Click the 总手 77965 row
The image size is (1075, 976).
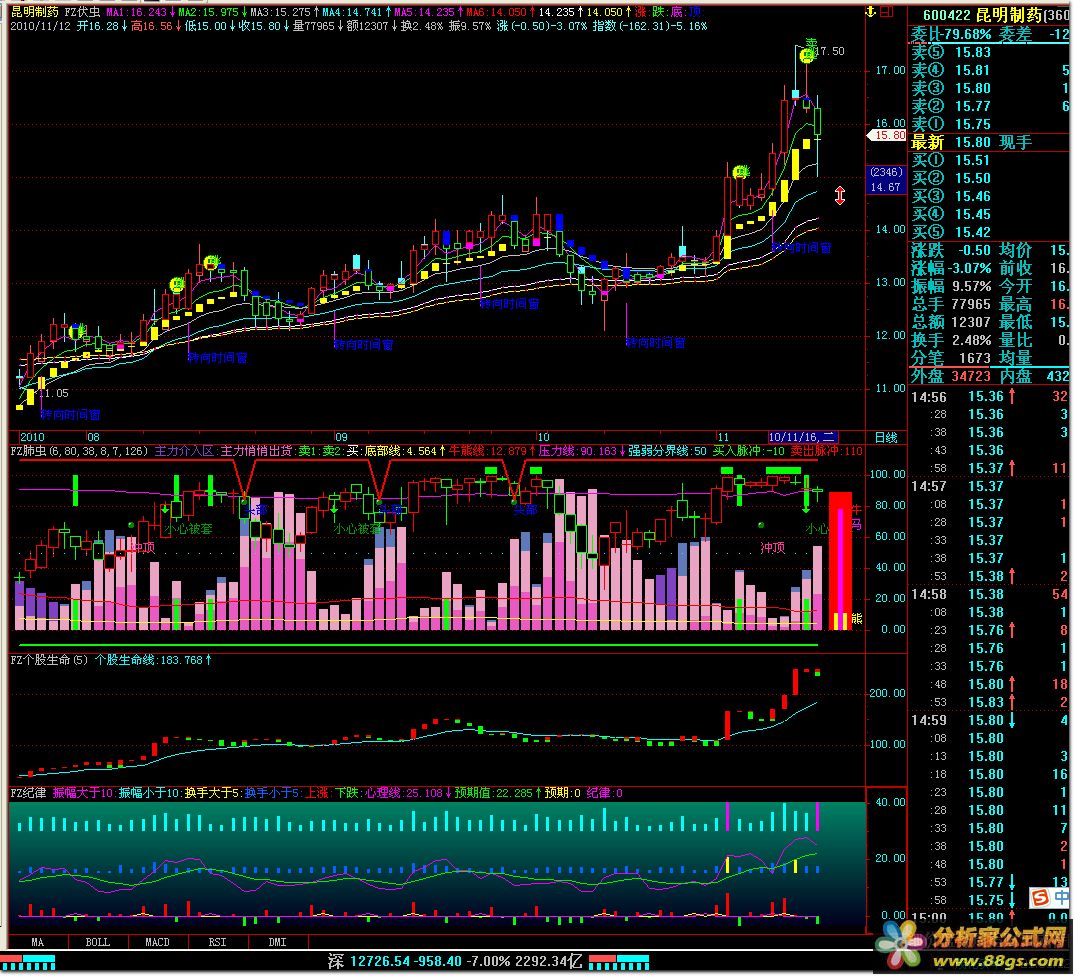(951, 304)
